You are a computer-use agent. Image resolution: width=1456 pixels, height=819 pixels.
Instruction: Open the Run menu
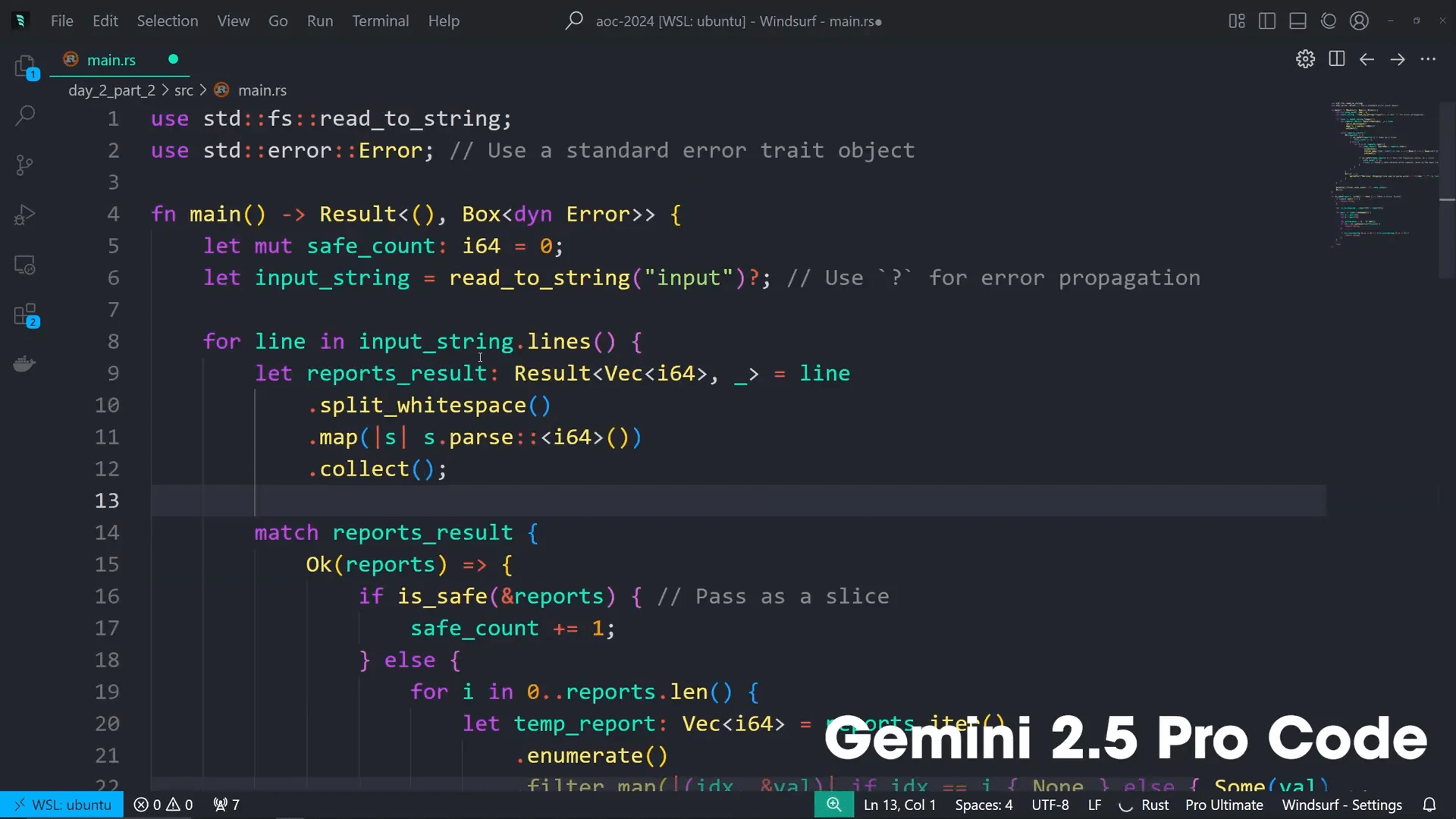click(x=320, y=20)
